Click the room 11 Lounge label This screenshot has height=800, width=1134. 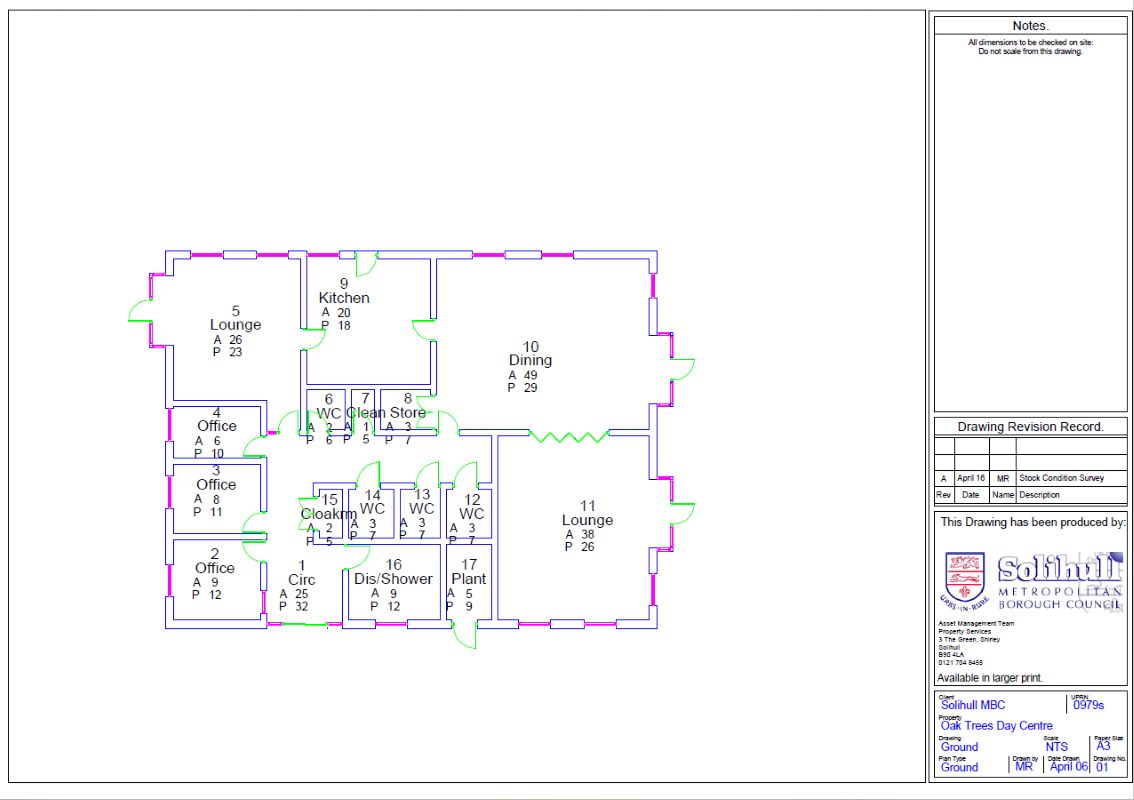587,513
